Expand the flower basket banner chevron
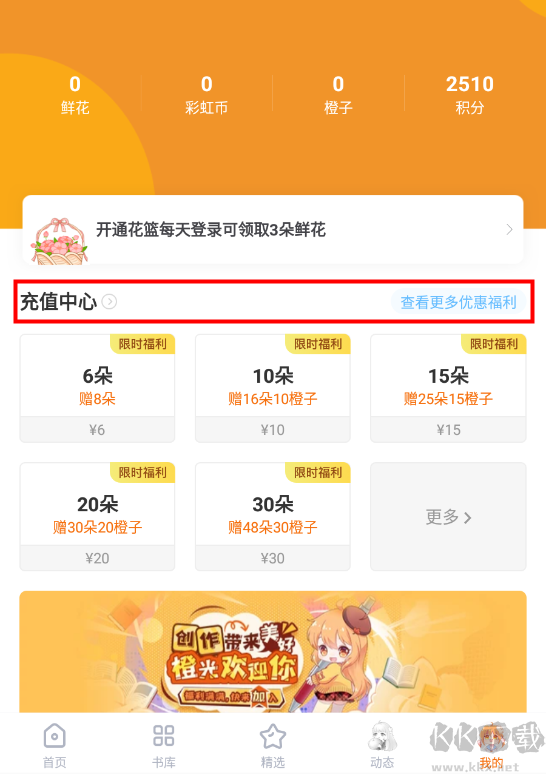The image size is (546, 774). tap(509, 230)
